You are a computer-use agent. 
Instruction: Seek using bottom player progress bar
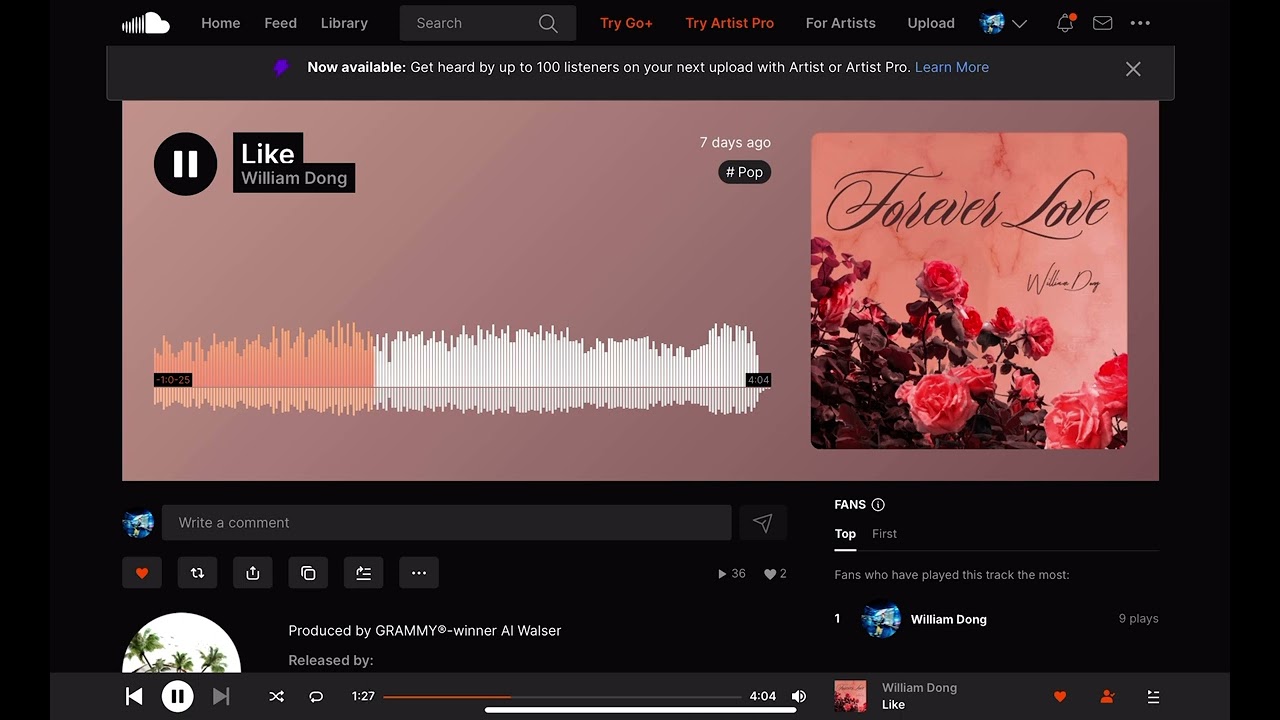[x=562, y=696]
